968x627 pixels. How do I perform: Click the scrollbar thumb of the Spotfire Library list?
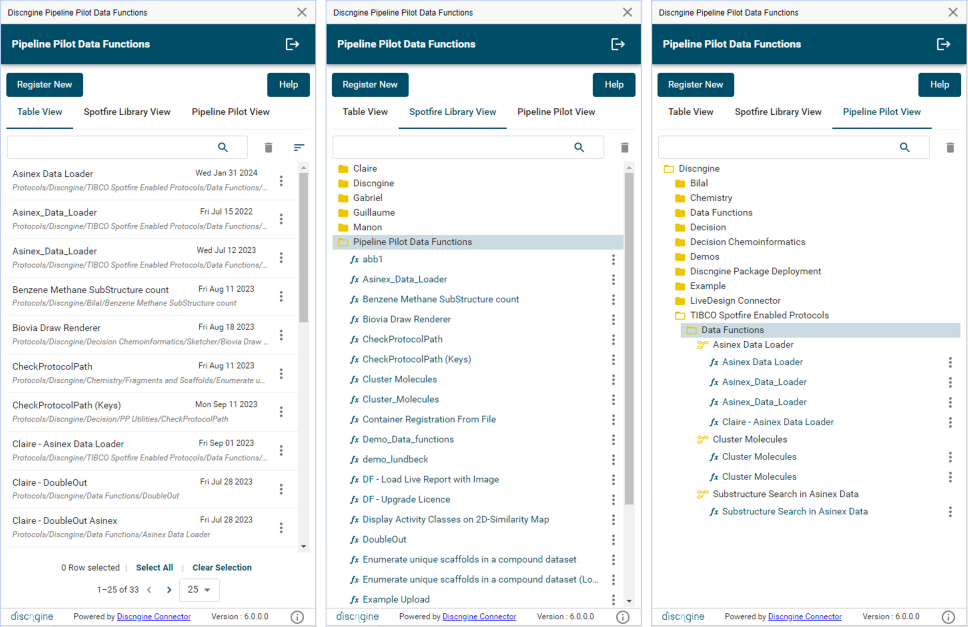[x=629, y=339]
